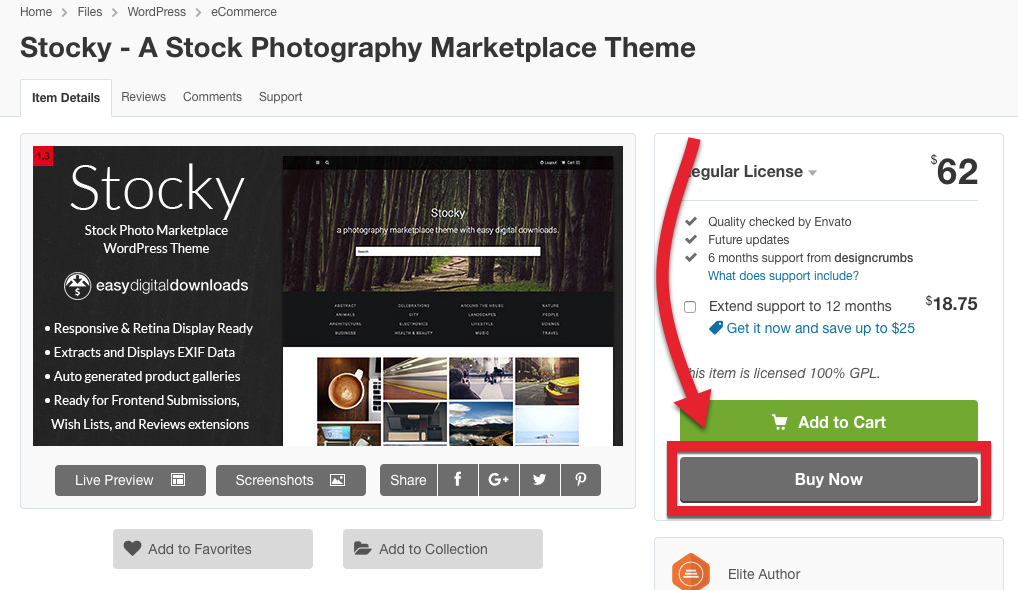Go to Home breadcrumb

coord(36,12)
